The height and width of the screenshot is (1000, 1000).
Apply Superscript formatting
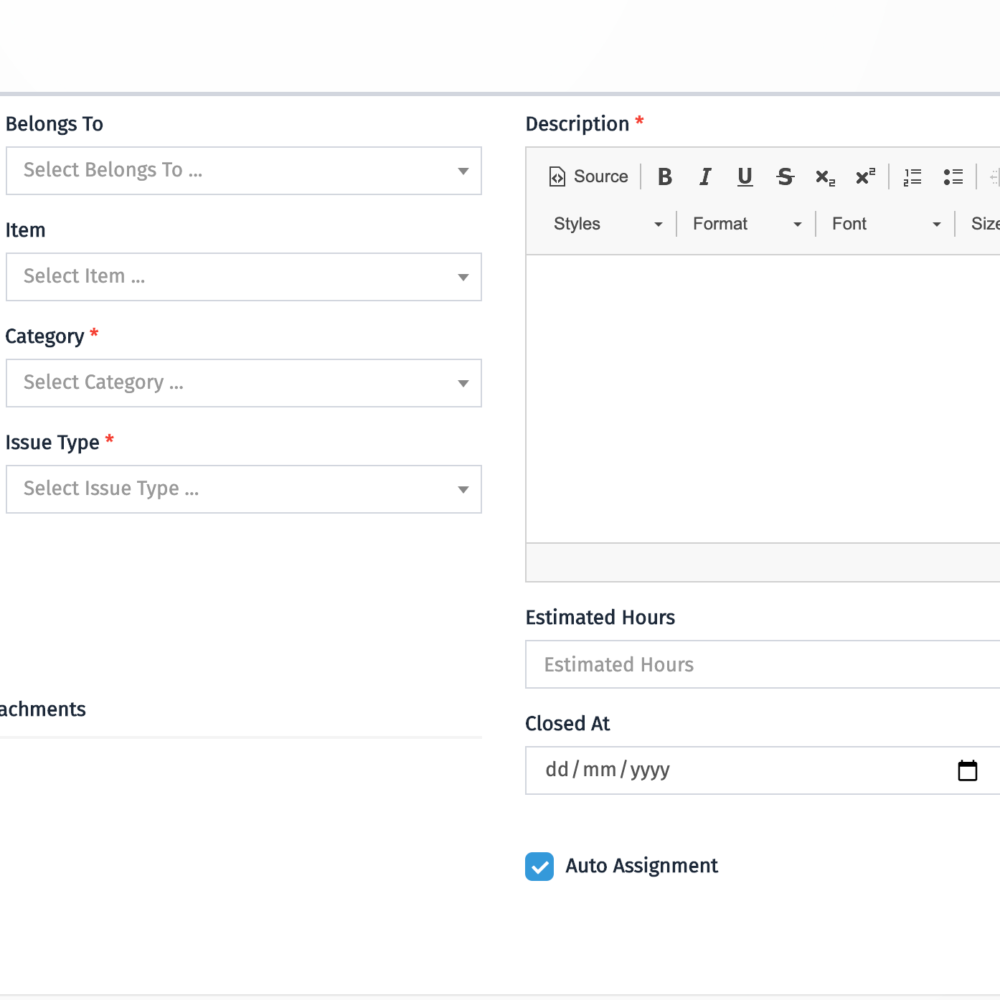coord(865,177)
